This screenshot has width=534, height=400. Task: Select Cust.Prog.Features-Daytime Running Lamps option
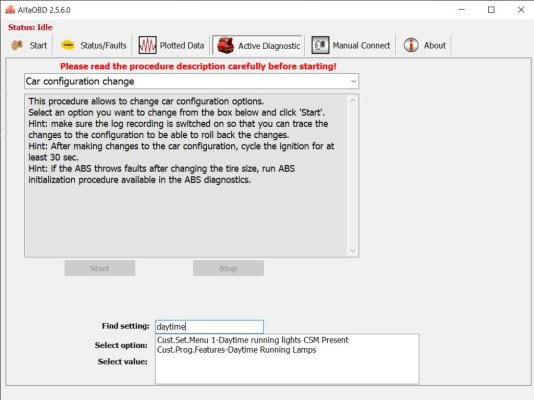coord(236,350)
